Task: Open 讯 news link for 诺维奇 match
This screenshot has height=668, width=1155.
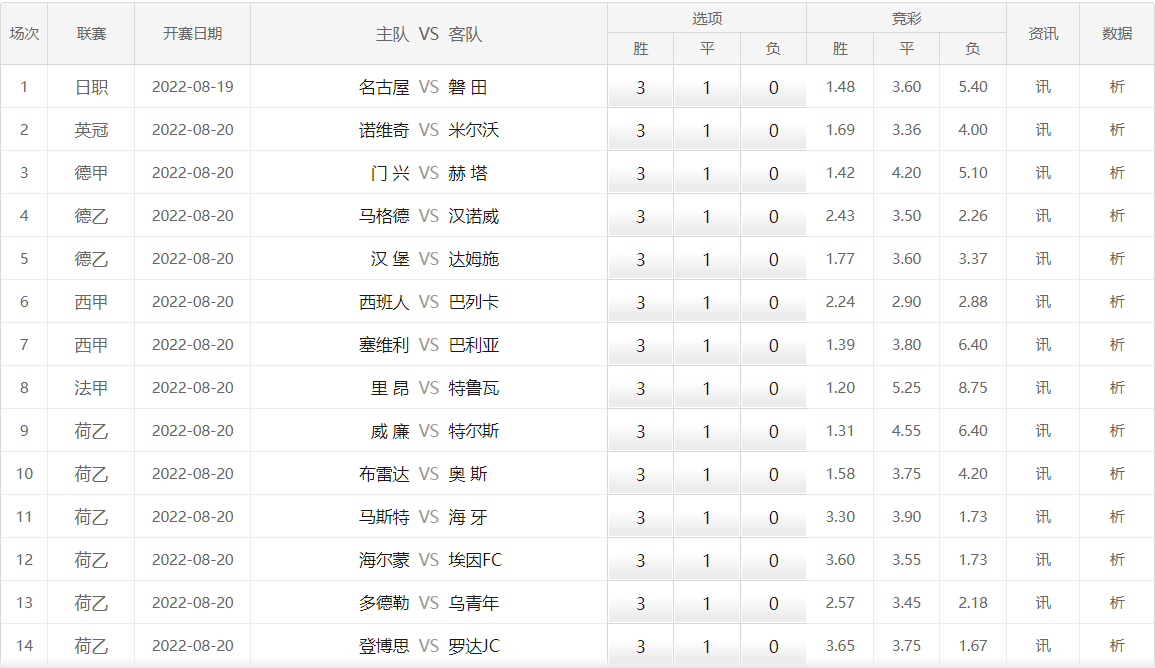Action: tap(1043, 130)
